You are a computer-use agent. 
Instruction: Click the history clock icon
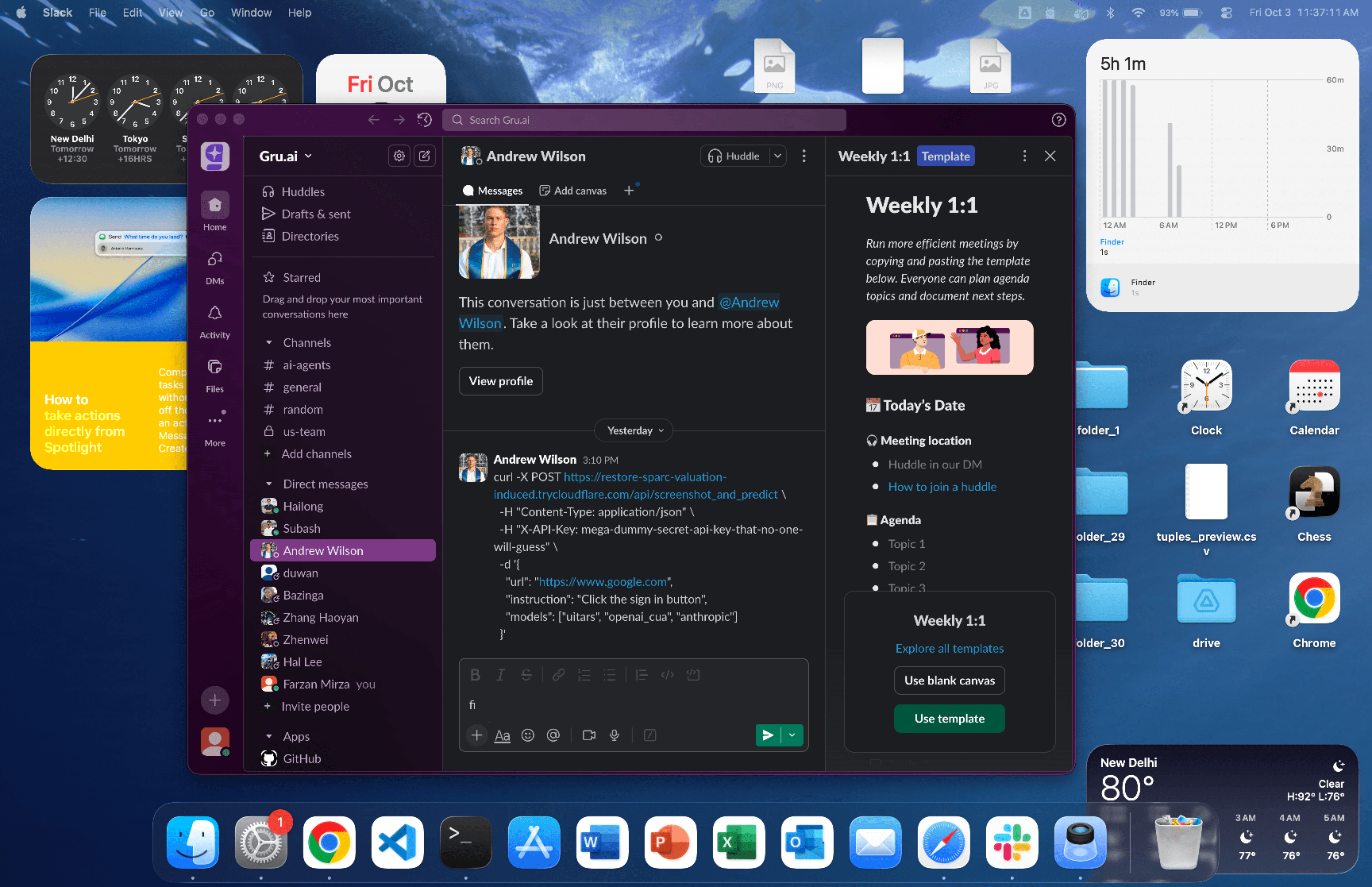(425, 120)
